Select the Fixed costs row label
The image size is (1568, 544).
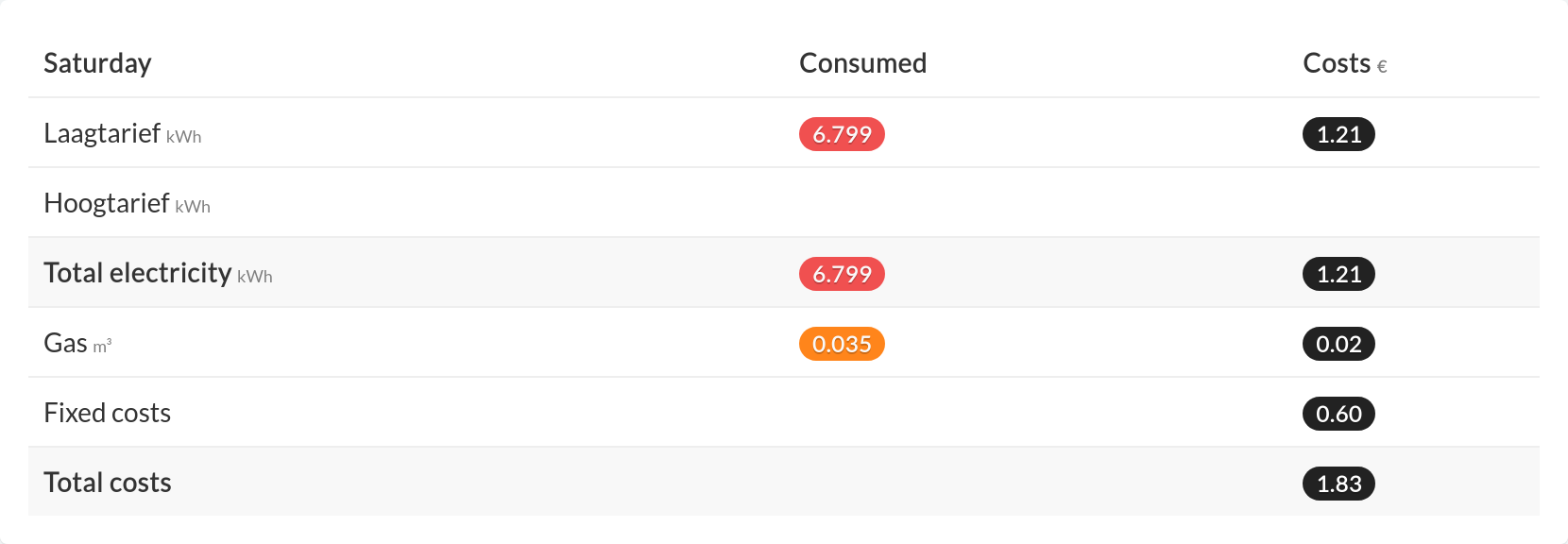[107, 413]
